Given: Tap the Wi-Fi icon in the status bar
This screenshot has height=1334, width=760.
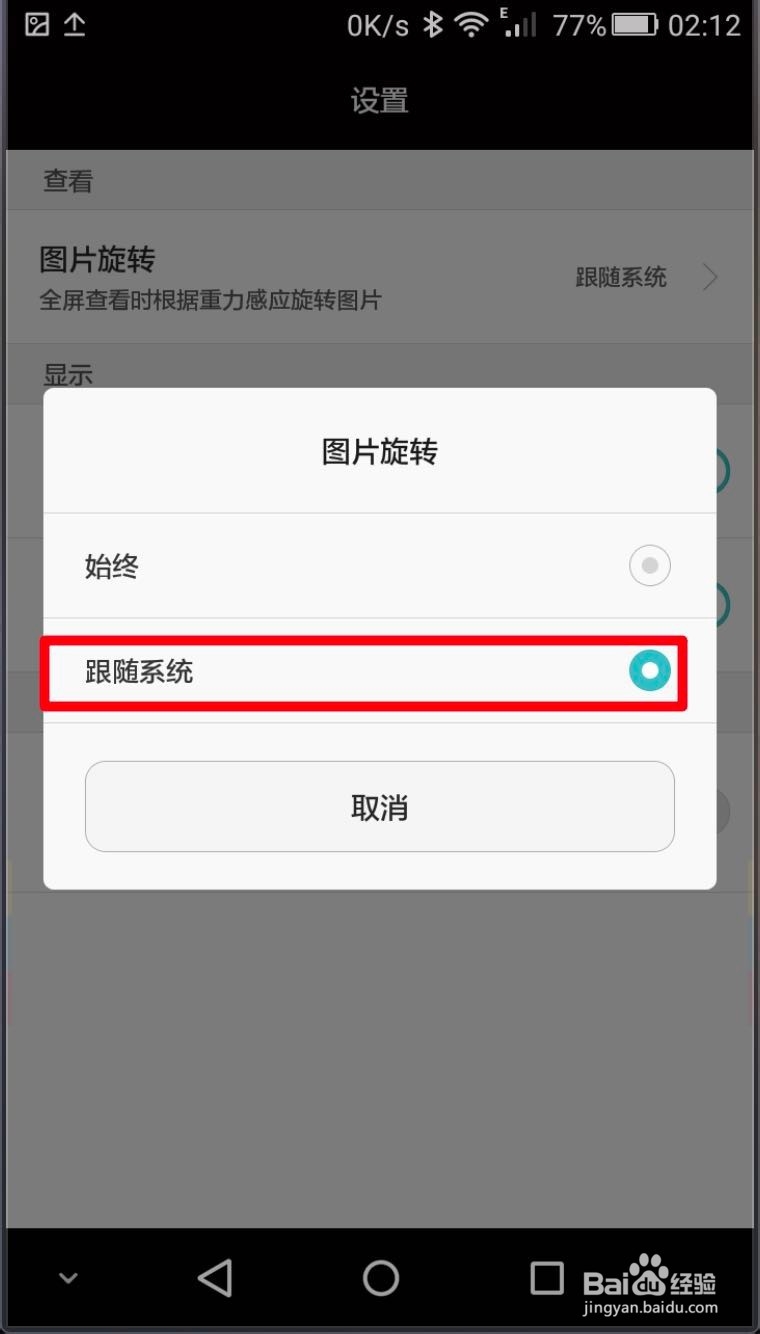Looking at the screenshot, I should tap(471, 25).
